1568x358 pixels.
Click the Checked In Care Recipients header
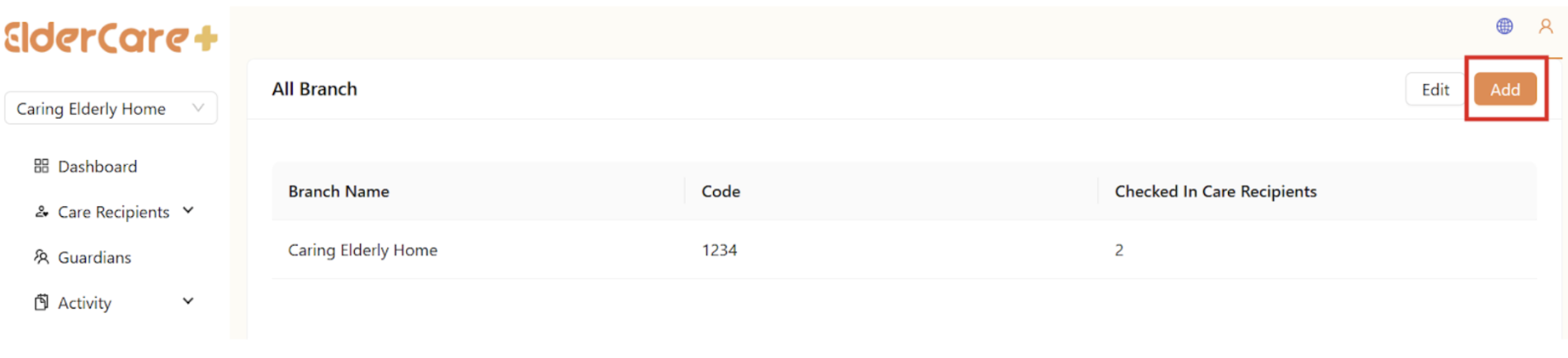[x=1215, y=191]
